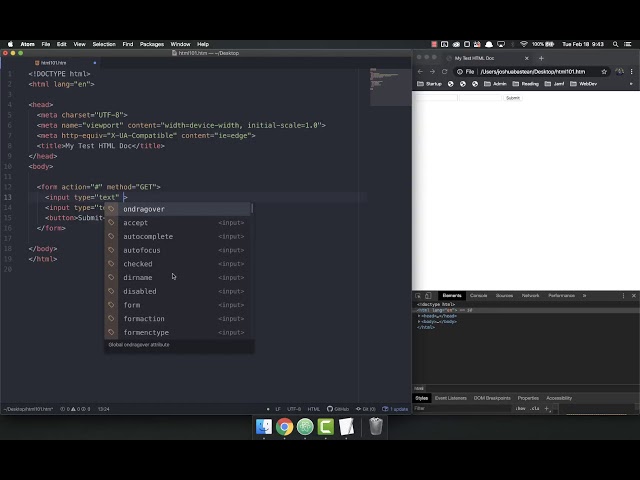Change LF line ending in status bar
The height and width of the screenshot is (480, 640).
click(278, 409)
